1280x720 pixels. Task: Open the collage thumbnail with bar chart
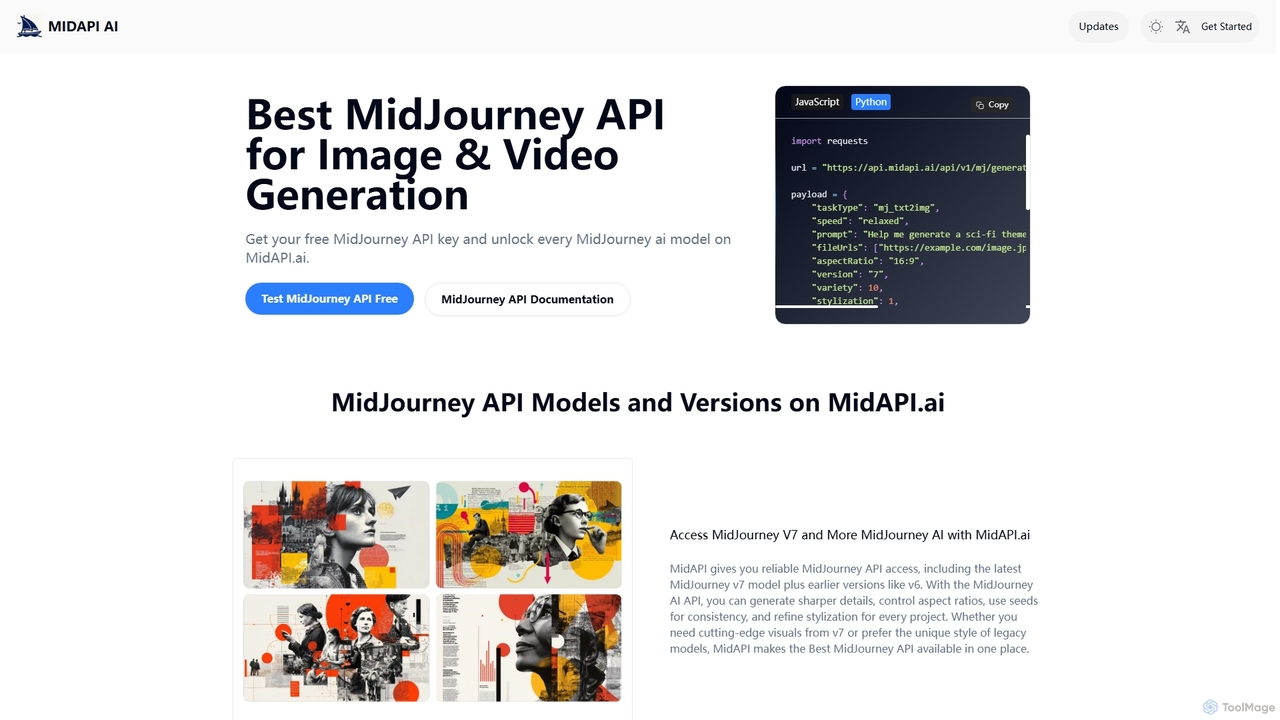tap(528, 648)
